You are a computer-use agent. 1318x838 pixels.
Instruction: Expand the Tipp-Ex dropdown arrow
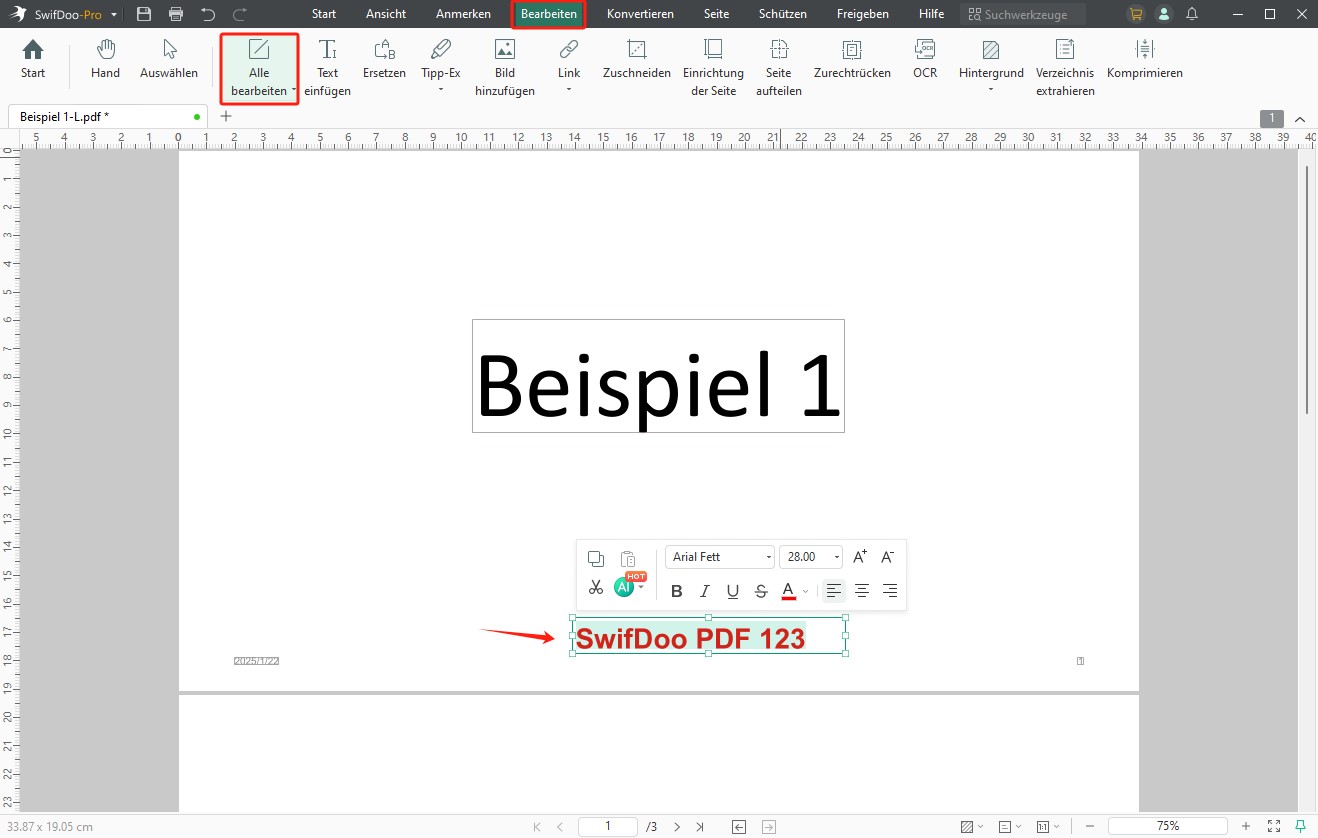point(440,91)
